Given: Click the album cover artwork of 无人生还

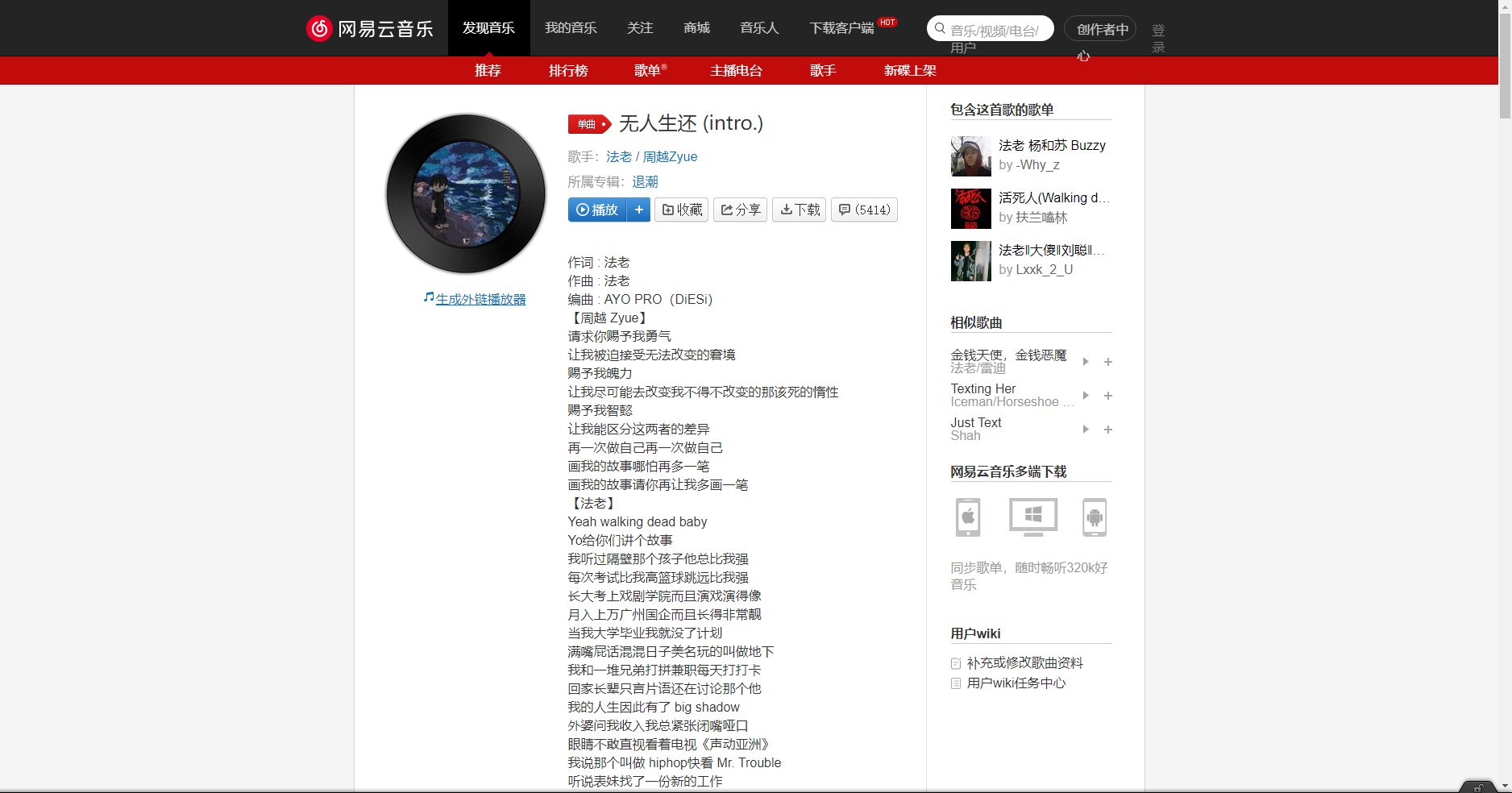Looking at the screenshot, I should pos(466,193).
